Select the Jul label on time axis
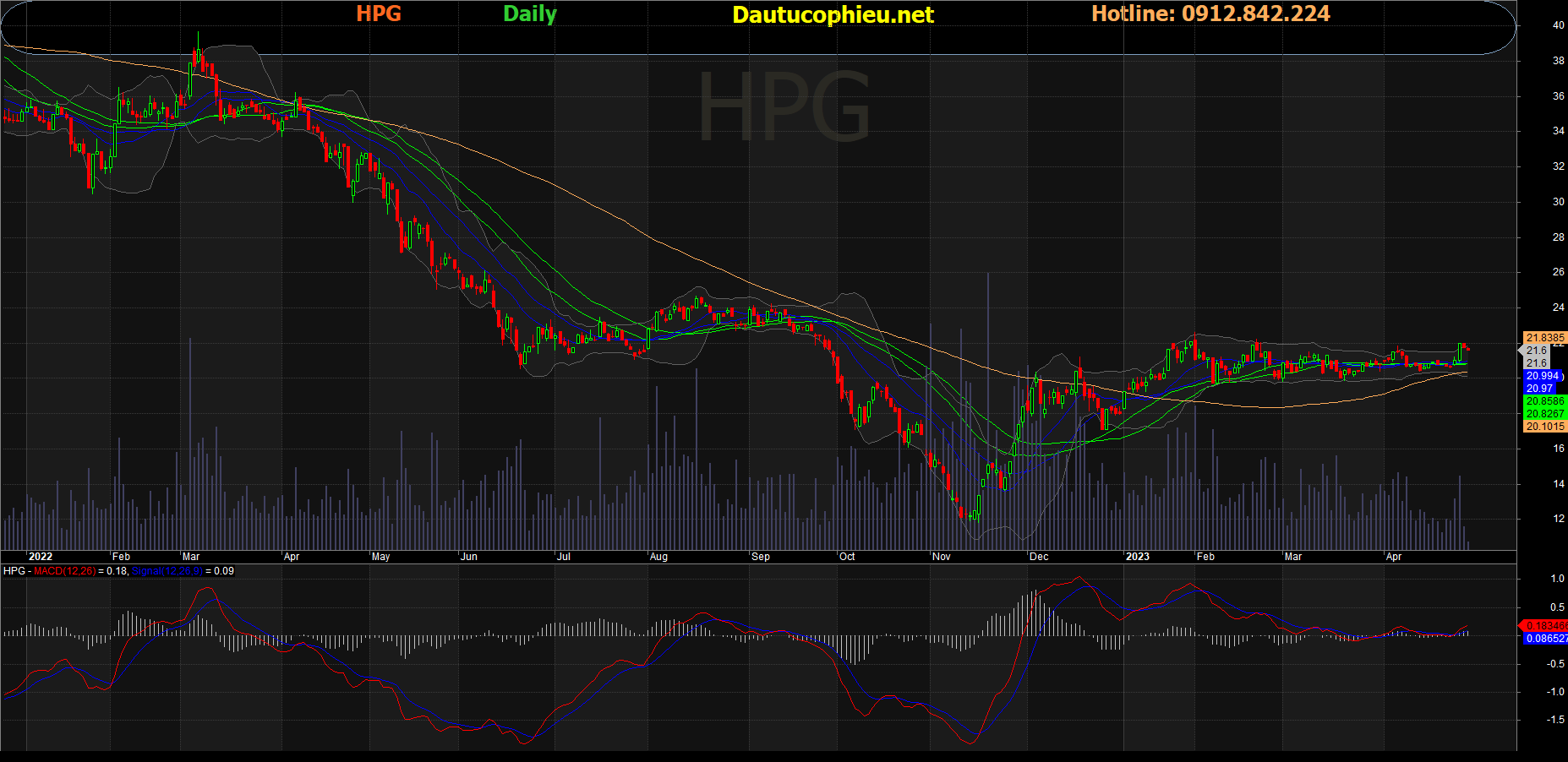Viewport: 1568px width, 762px height. coord(563,557)
